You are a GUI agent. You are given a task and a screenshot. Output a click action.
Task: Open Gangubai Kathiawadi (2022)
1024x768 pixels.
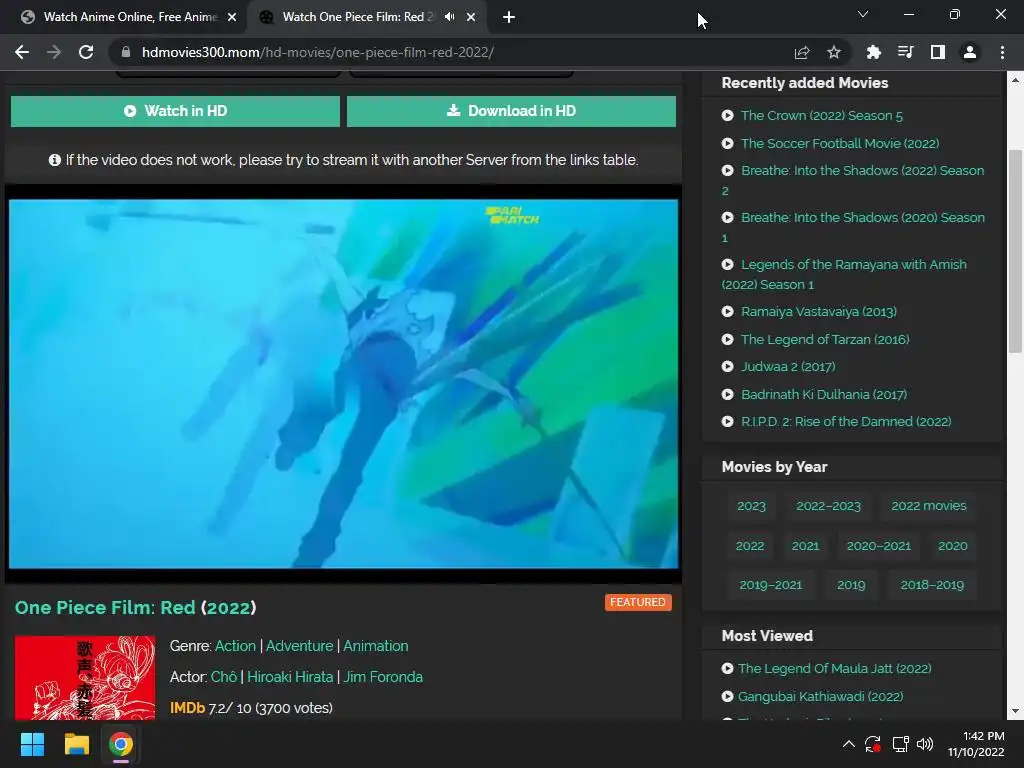click(820, 697)
